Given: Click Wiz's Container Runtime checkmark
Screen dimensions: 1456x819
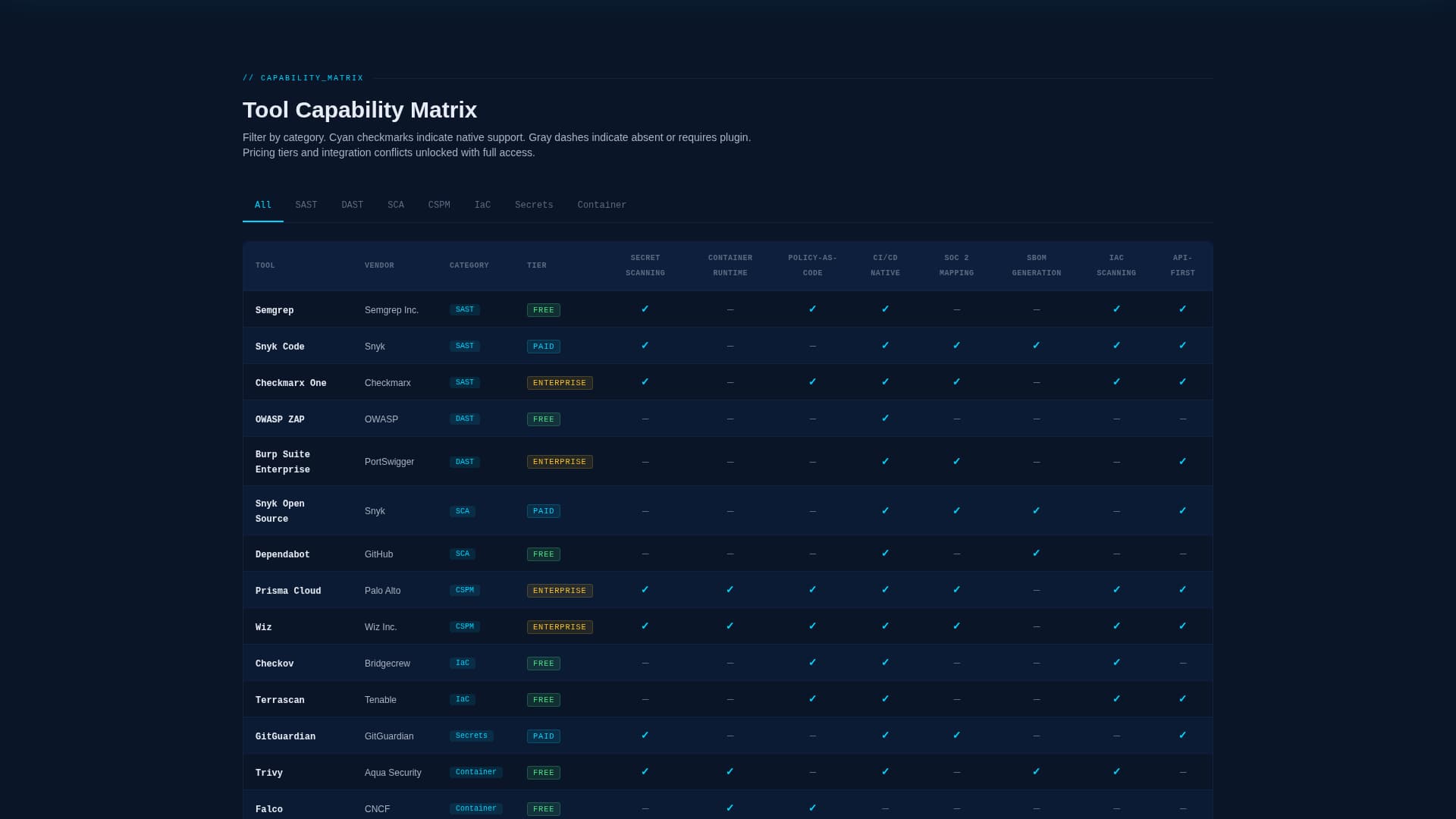Looking at the screenshot, I should coord(730,626).
